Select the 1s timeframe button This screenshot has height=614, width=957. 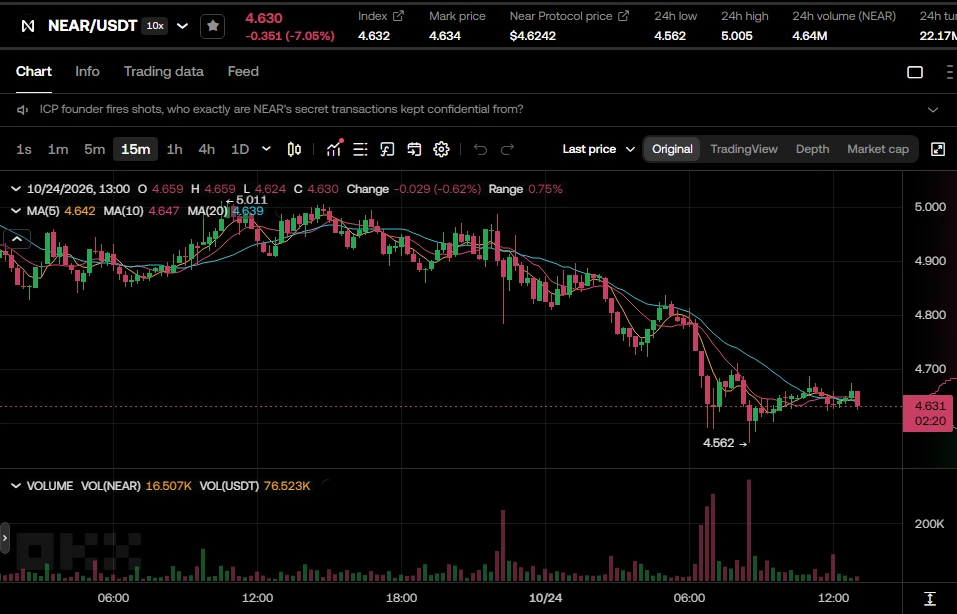[24, 149]
